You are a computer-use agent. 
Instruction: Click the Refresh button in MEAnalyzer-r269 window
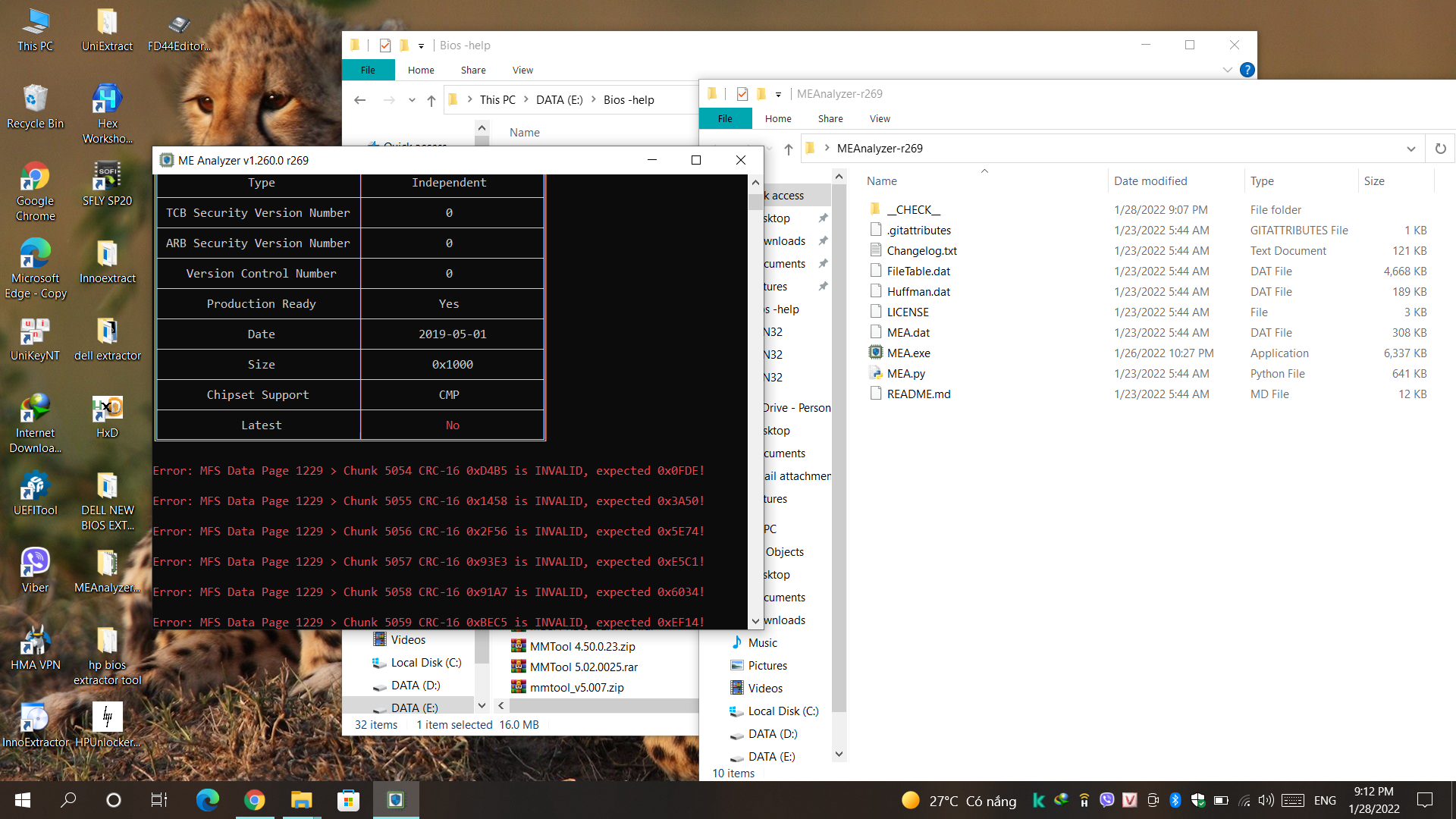pos(1440,149)
